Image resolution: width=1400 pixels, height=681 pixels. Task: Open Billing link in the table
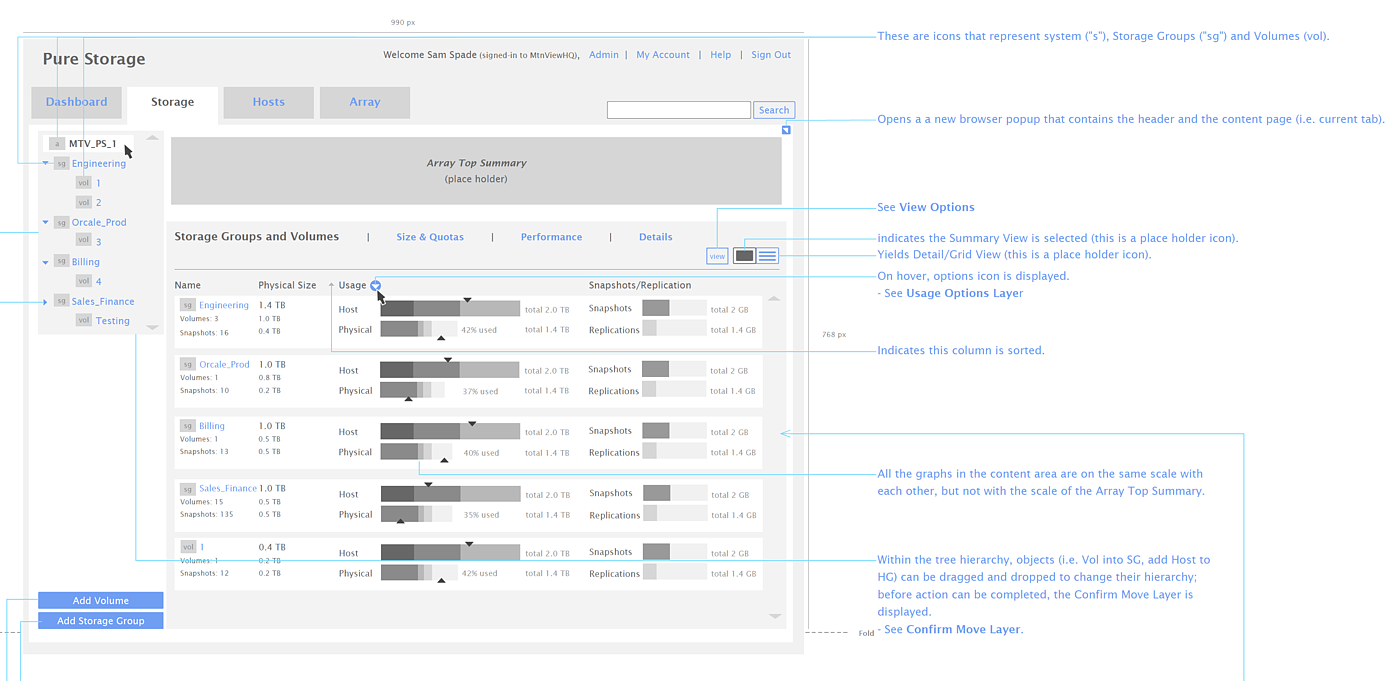click(212, 426)
